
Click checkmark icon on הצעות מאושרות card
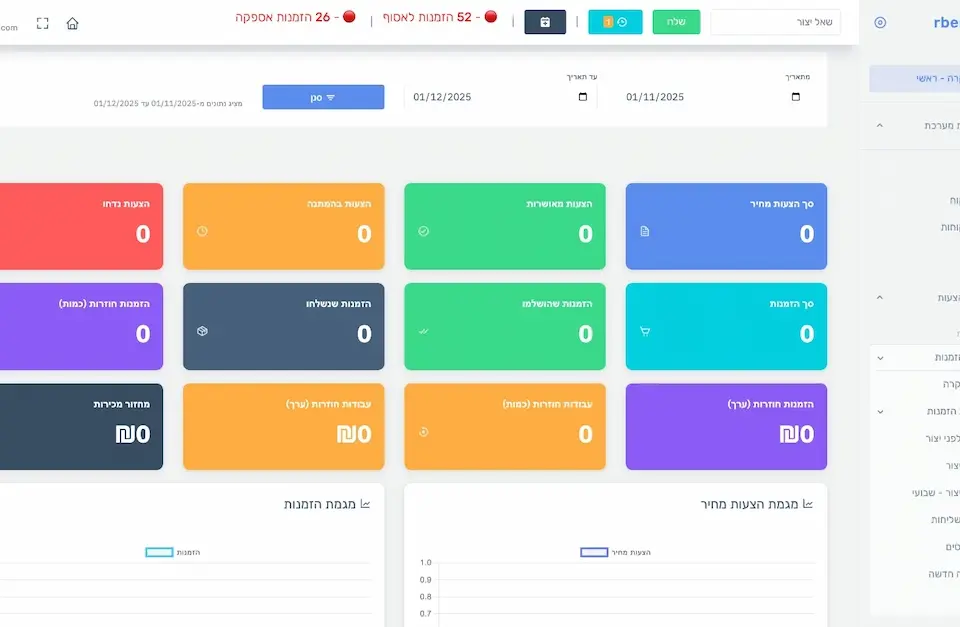[423, 231]
